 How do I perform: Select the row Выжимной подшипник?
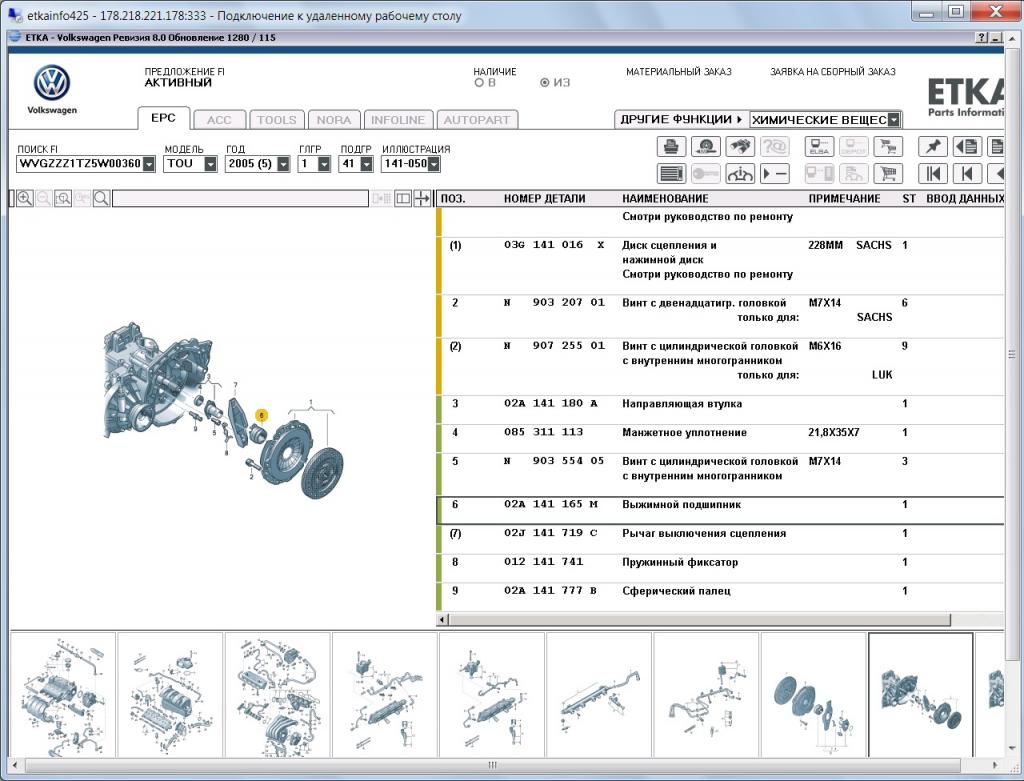[720, 510]
